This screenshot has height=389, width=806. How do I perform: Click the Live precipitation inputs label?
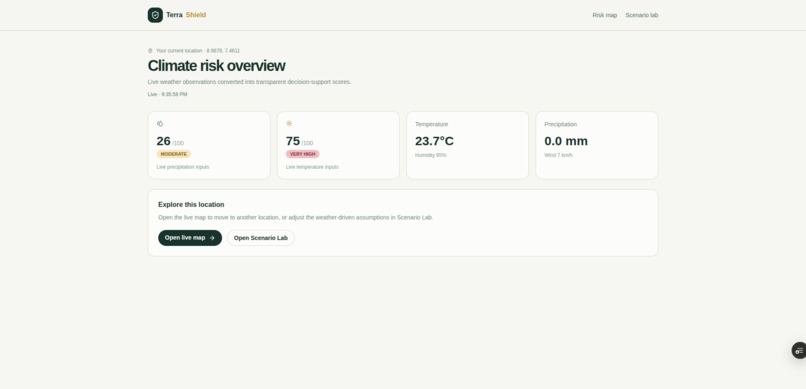coord(183,167)
